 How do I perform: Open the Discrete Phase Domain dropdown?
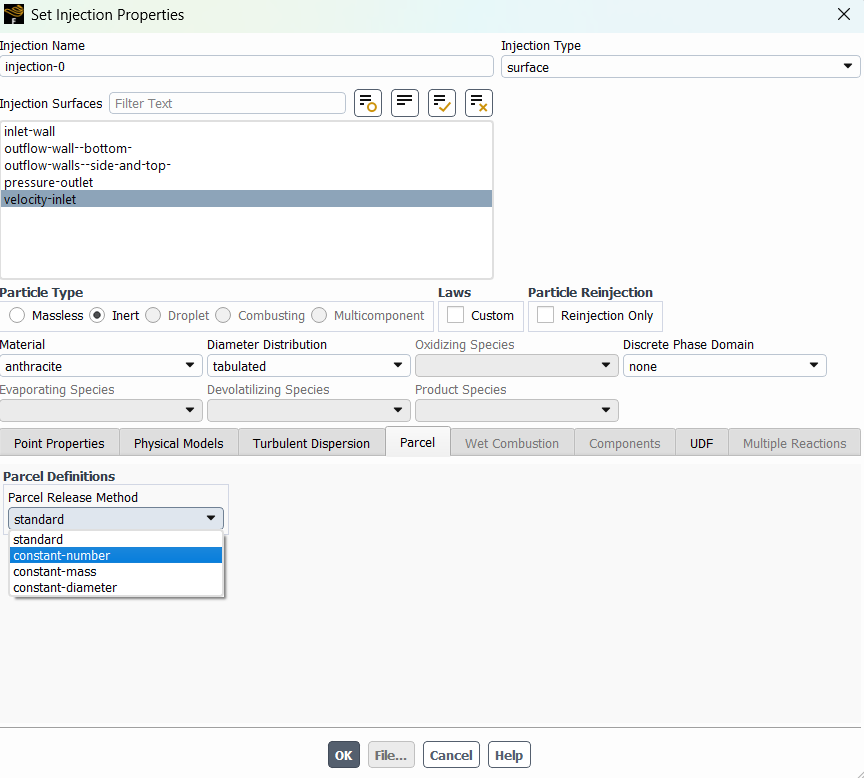coord(724,366)
